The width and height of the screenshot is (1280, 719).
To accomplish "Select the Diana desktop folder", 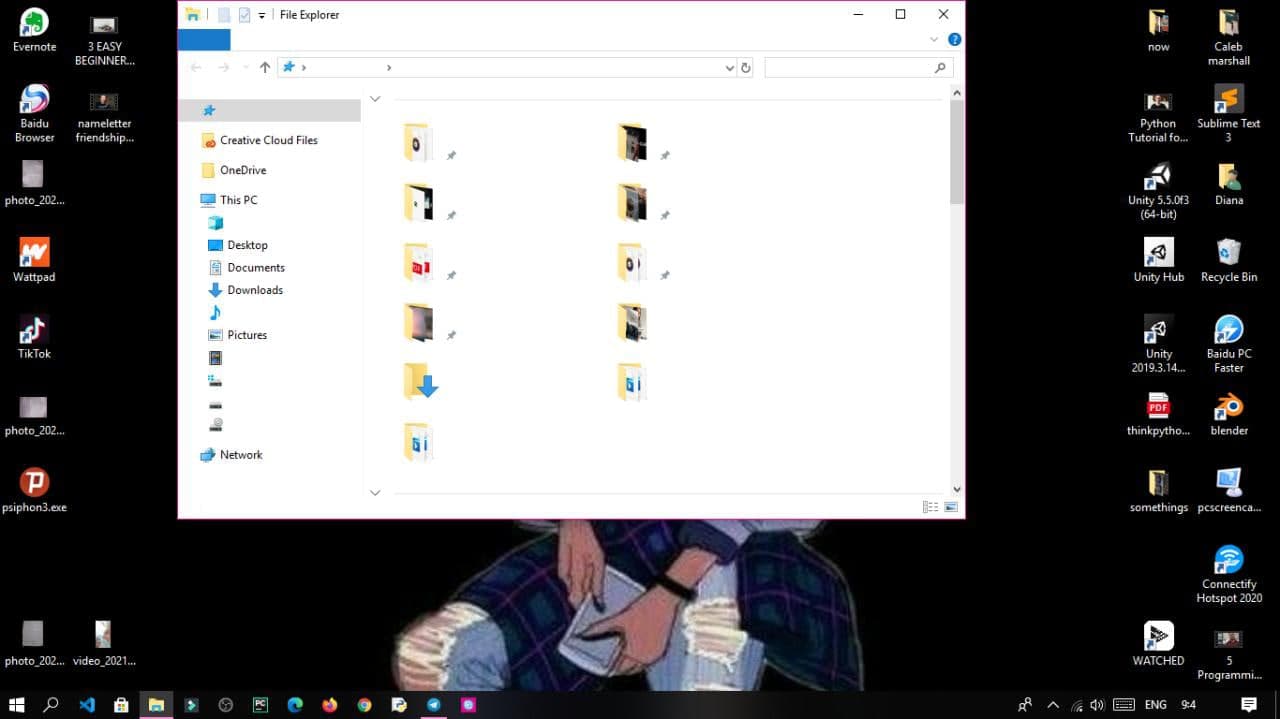I will (x=1229, y=184).
